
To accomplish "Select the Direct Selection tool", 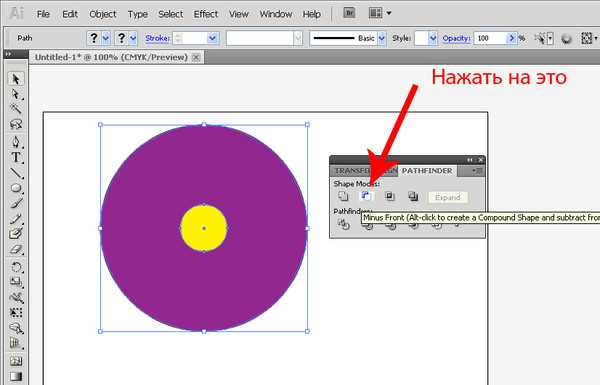I will [x=16, y=94].
